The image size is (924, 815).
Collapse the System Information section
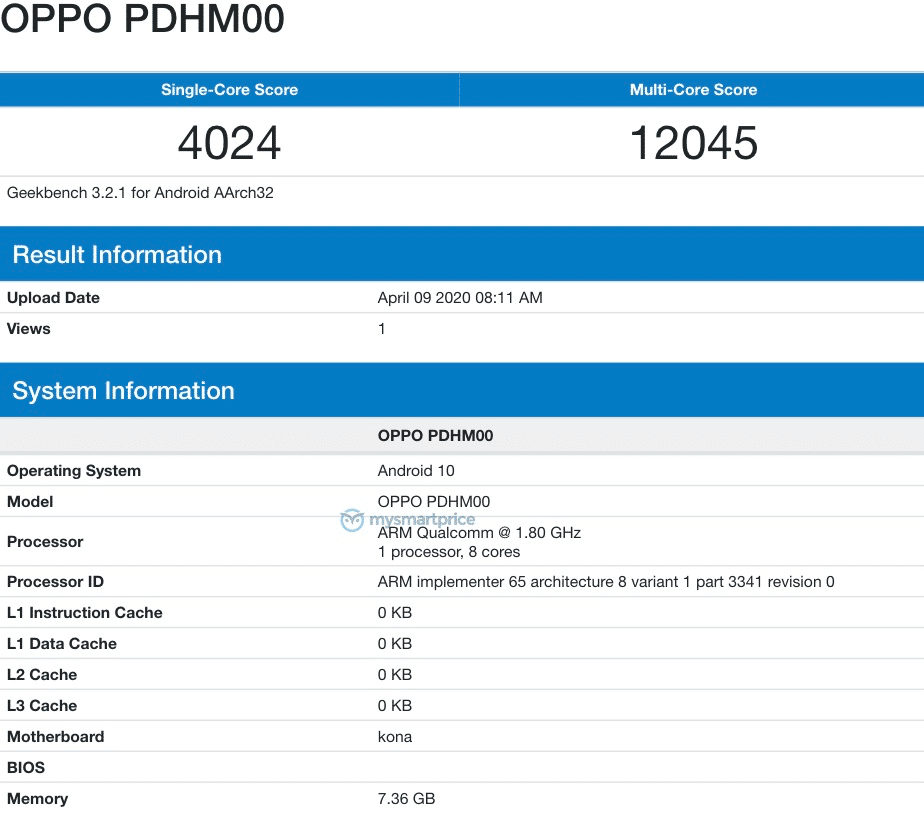click(x=122, y=391)
